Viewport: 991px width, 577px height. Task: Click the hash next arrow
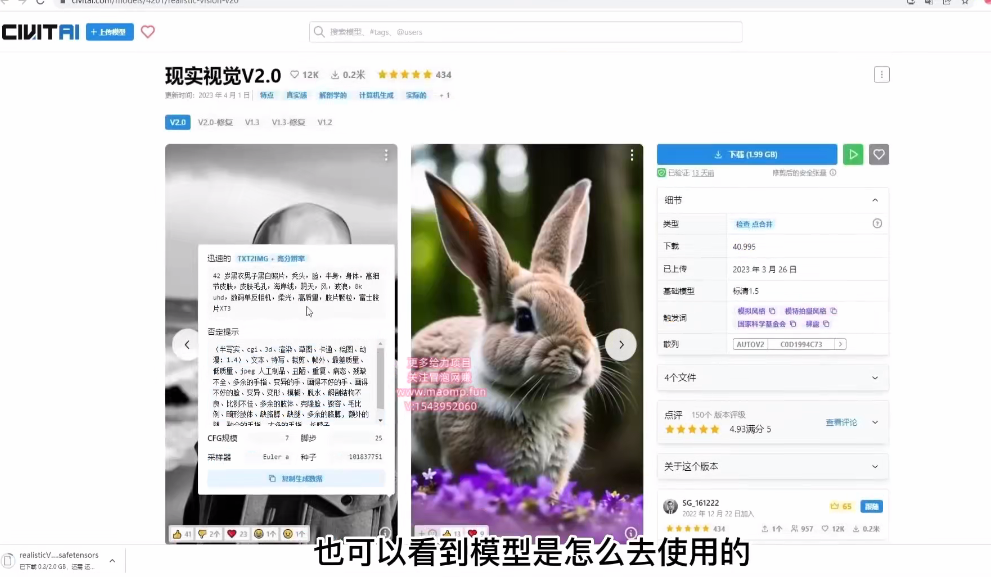[841, 344]
